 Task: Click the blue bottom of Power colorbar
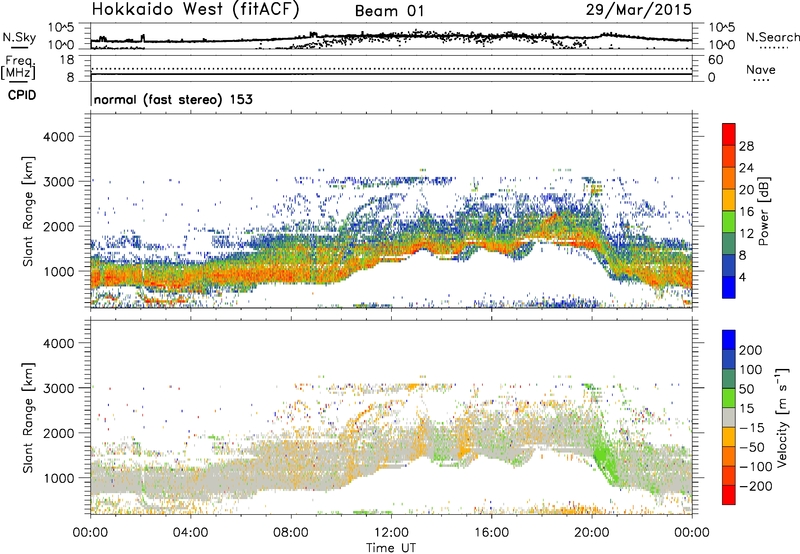729,287
